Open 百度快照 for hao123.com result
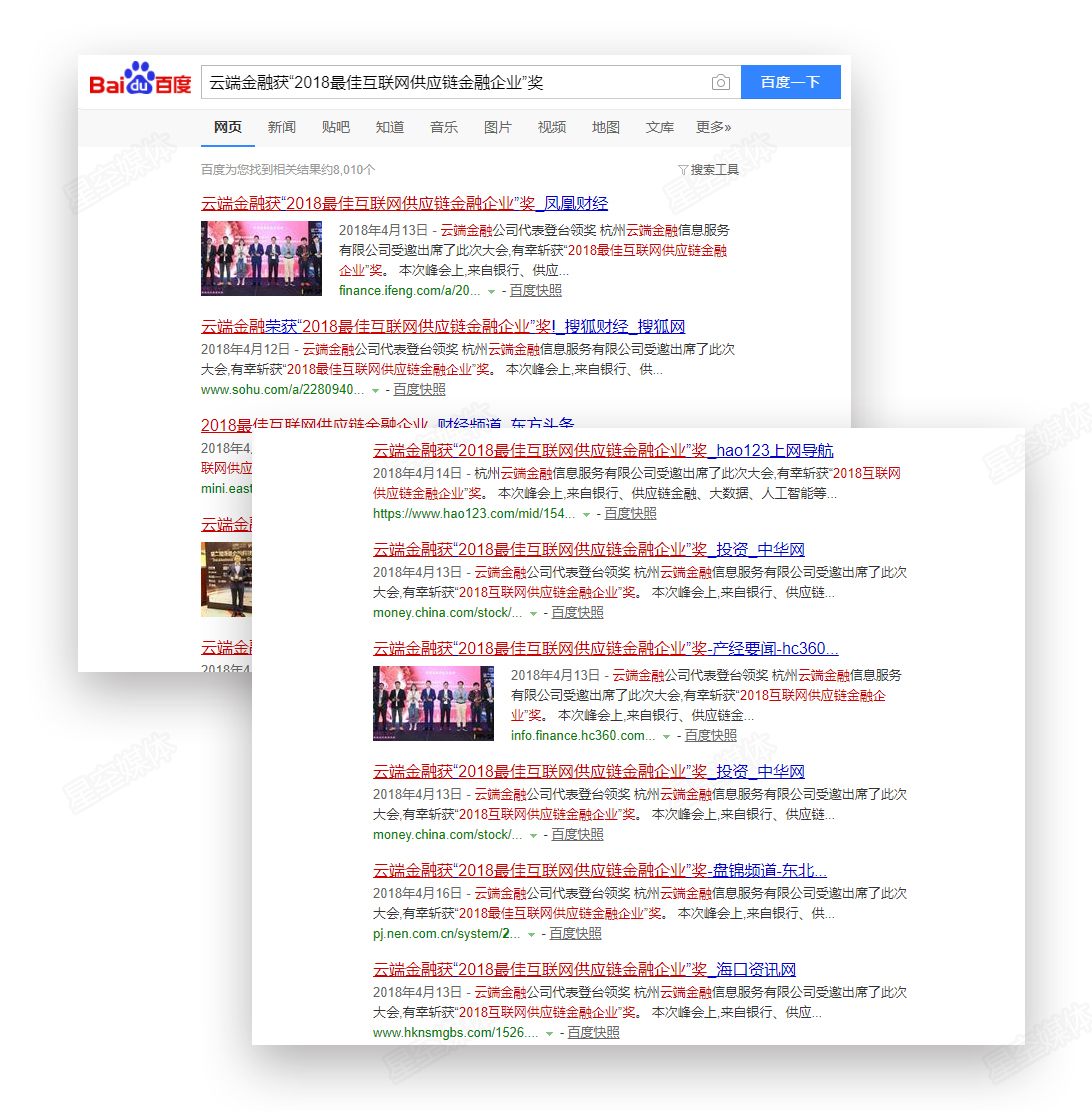This screenshot has height=1111, width=1092. tap(630, 514)
